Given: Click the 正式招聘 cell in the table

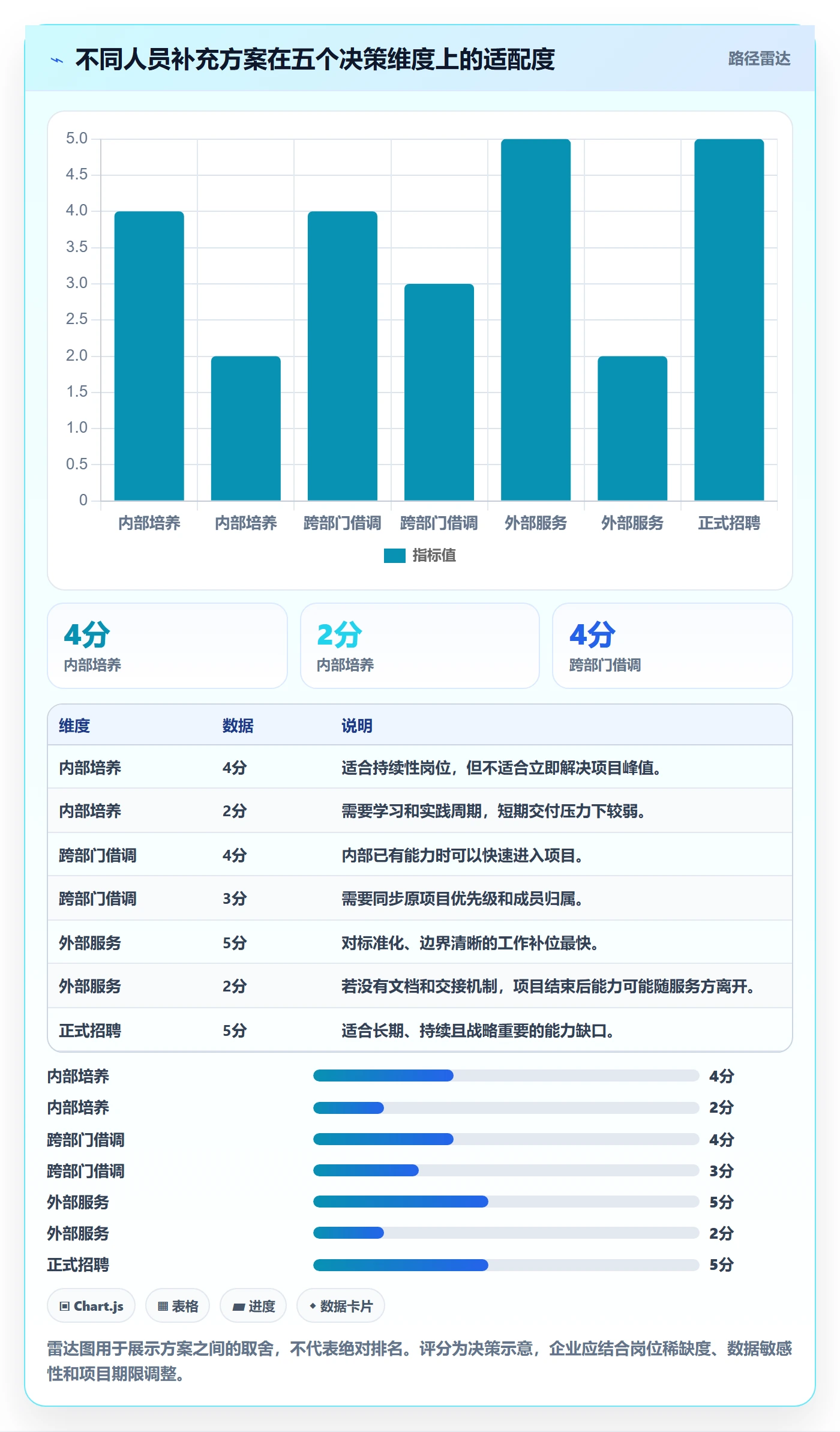Looking at the screenshot, I should click(x=90, y=1031).
